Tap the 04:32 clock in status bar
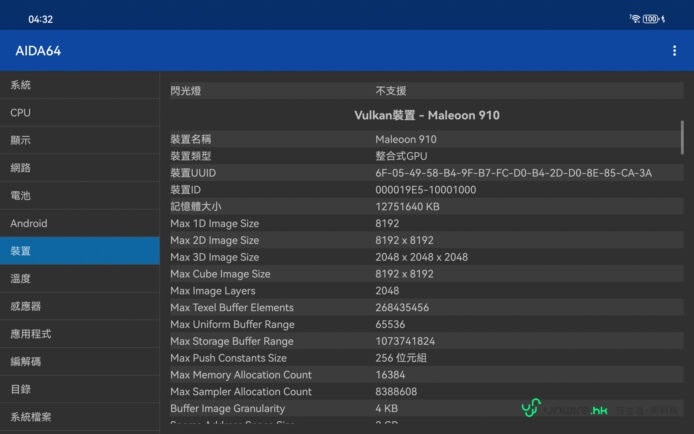The height and width of the screenshot is (434, 694). [40, 19]
